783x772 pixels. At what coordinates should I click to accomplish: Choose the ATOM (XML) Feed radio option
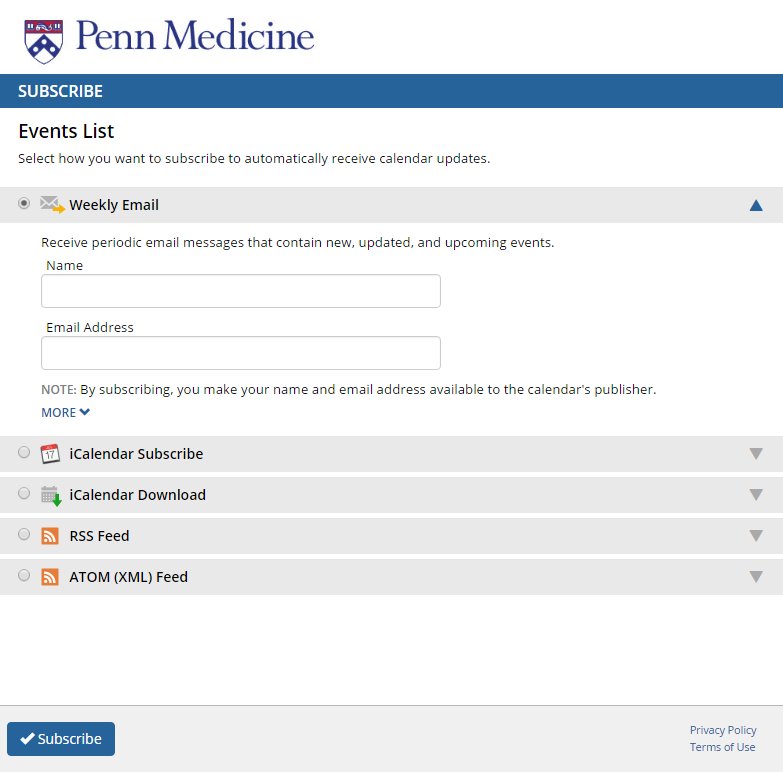24,575
